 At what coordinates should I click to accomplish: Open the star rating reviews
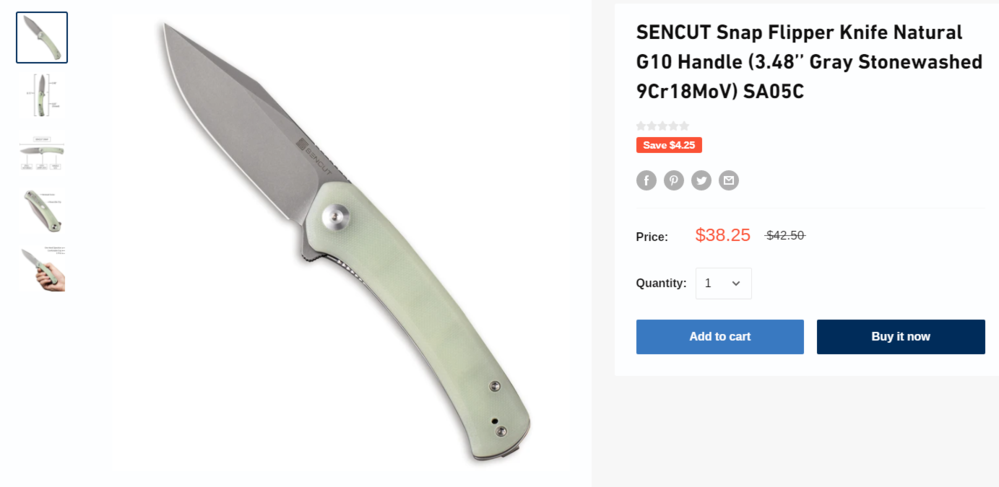click(663, 126)
